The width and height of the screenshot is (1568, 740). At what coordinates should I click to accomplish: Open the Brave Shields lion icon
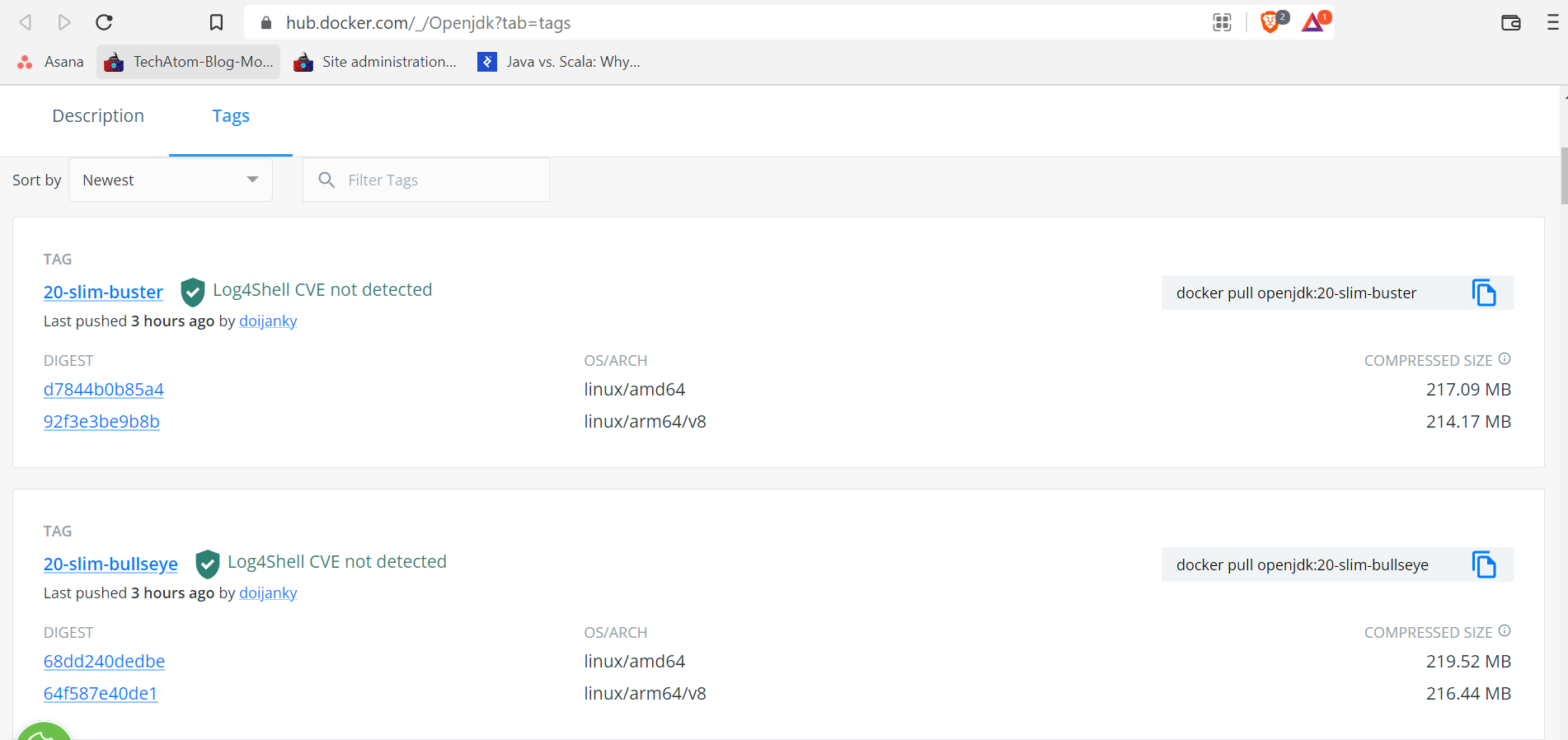1270,22
